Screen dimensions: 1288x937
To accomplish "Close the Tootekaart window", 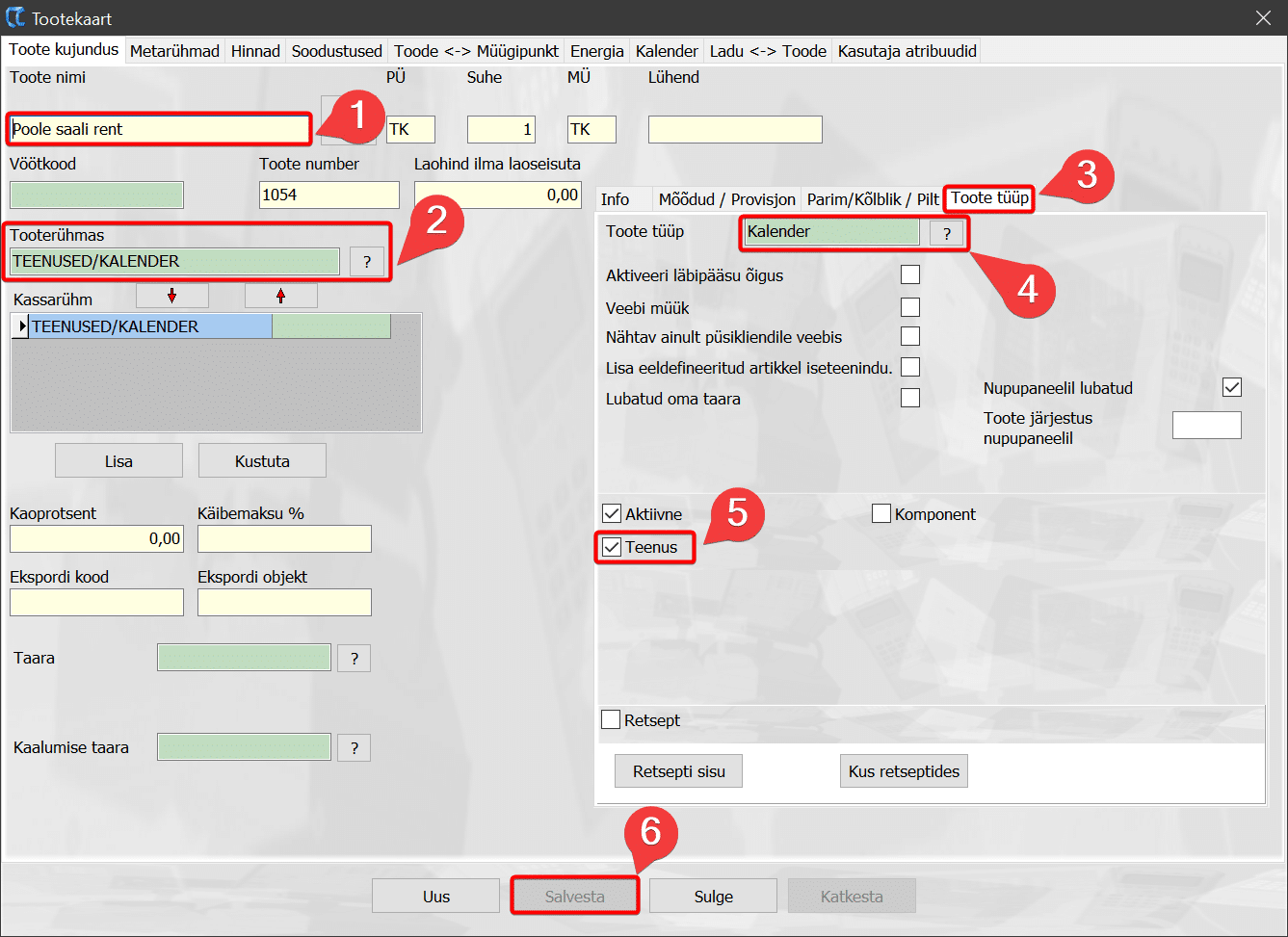I will click(1263, 17).
